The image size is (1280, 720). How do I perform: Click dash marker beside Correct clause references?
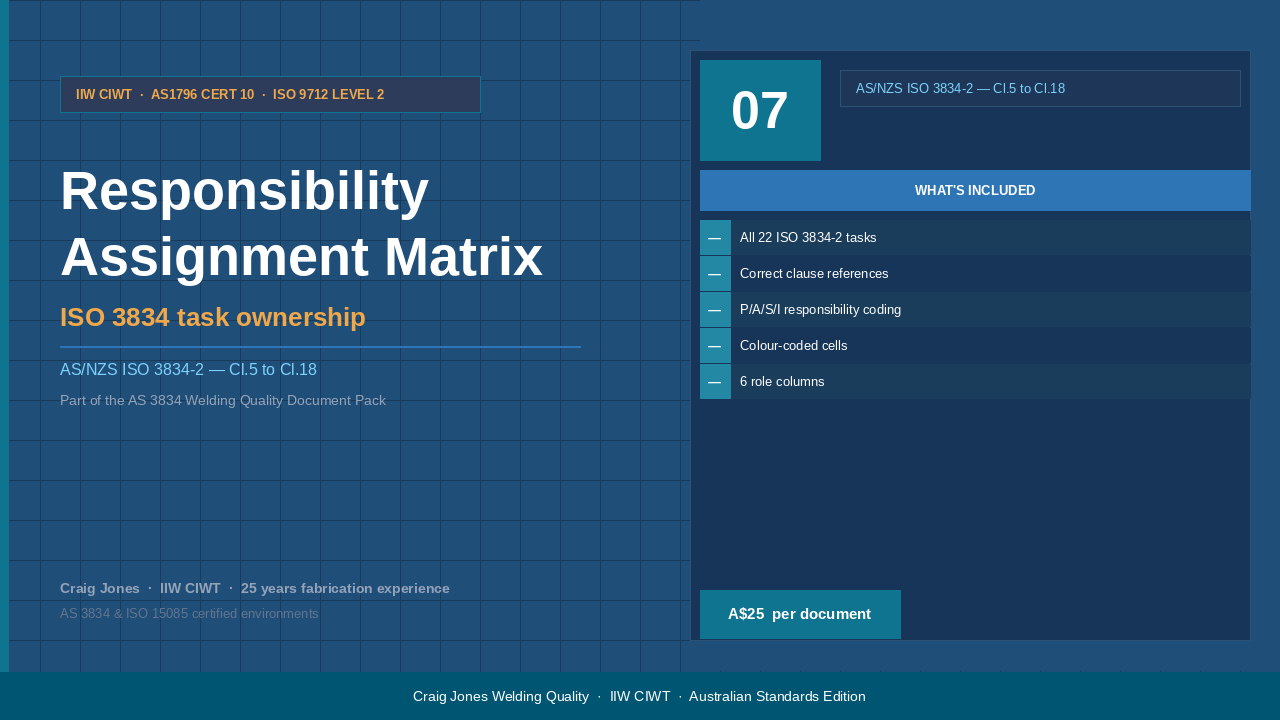point(715,274)
